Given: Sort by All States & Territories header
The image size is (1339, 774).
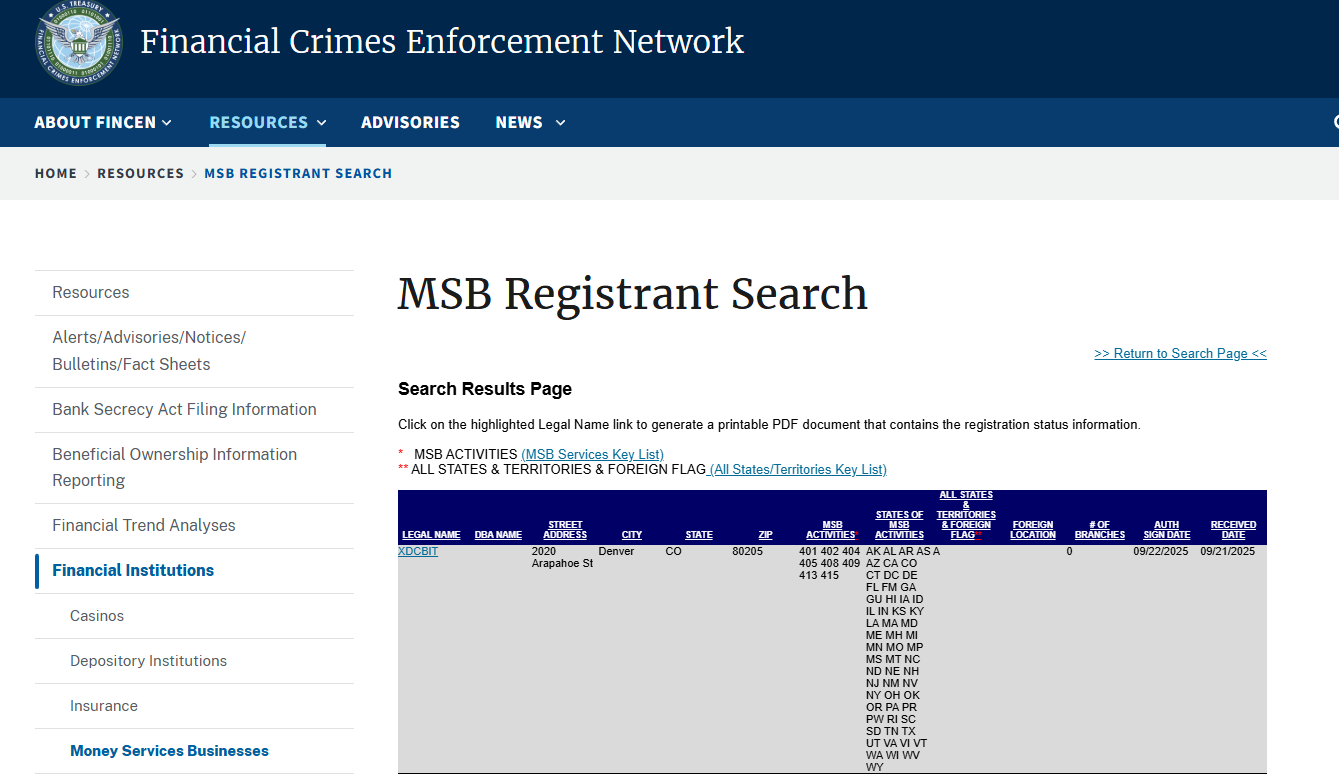Looking at the screenshot, I should (966, 515).
